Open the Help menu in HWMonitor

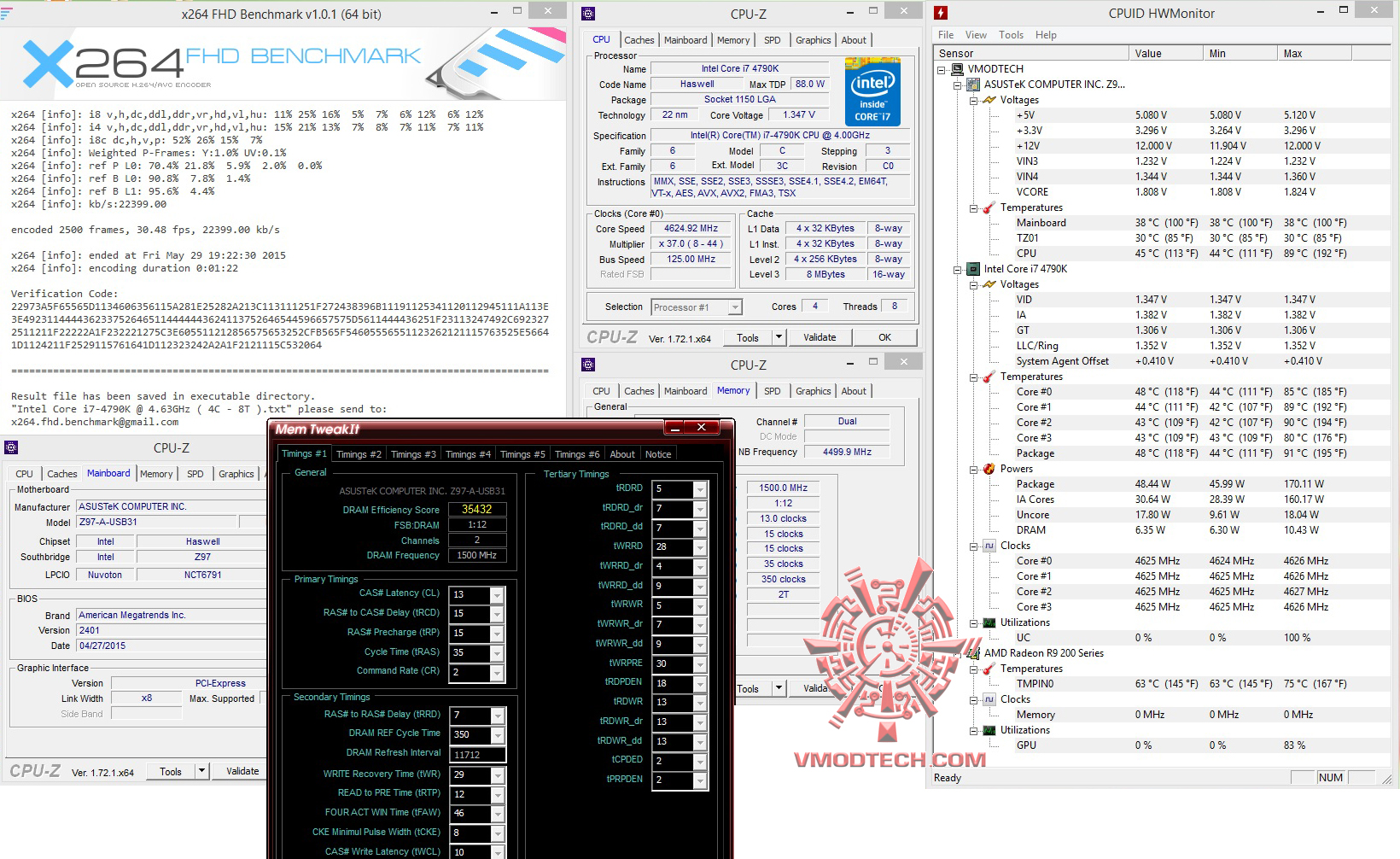(1046, 35)
